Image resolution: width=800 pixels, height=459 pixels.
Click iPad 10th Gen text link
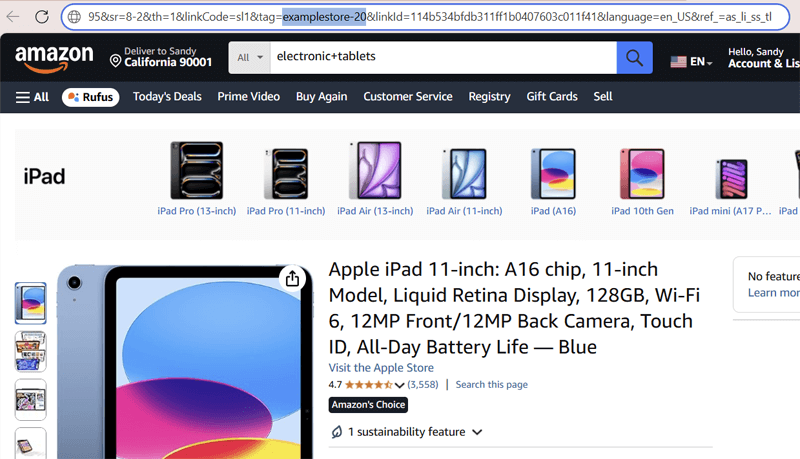[642, 211]
